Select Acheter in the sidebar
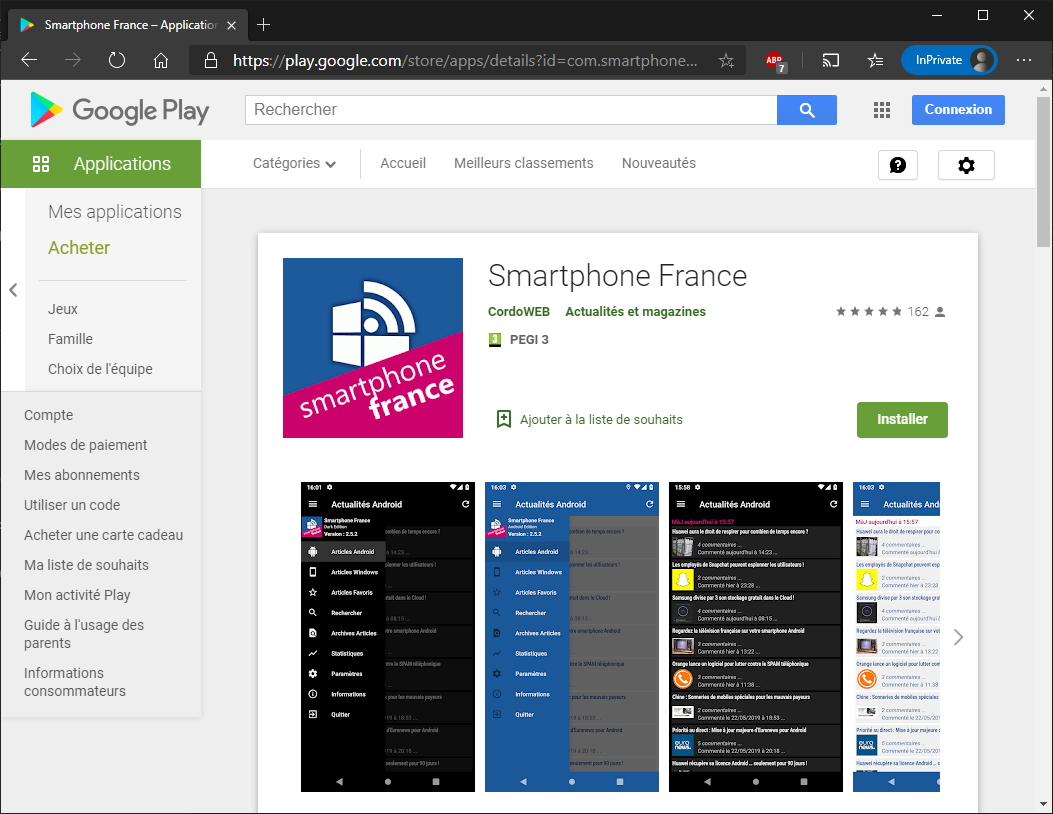Viewport: 1053px width, 814px height. pyautogui.click(x=79, y=248)
